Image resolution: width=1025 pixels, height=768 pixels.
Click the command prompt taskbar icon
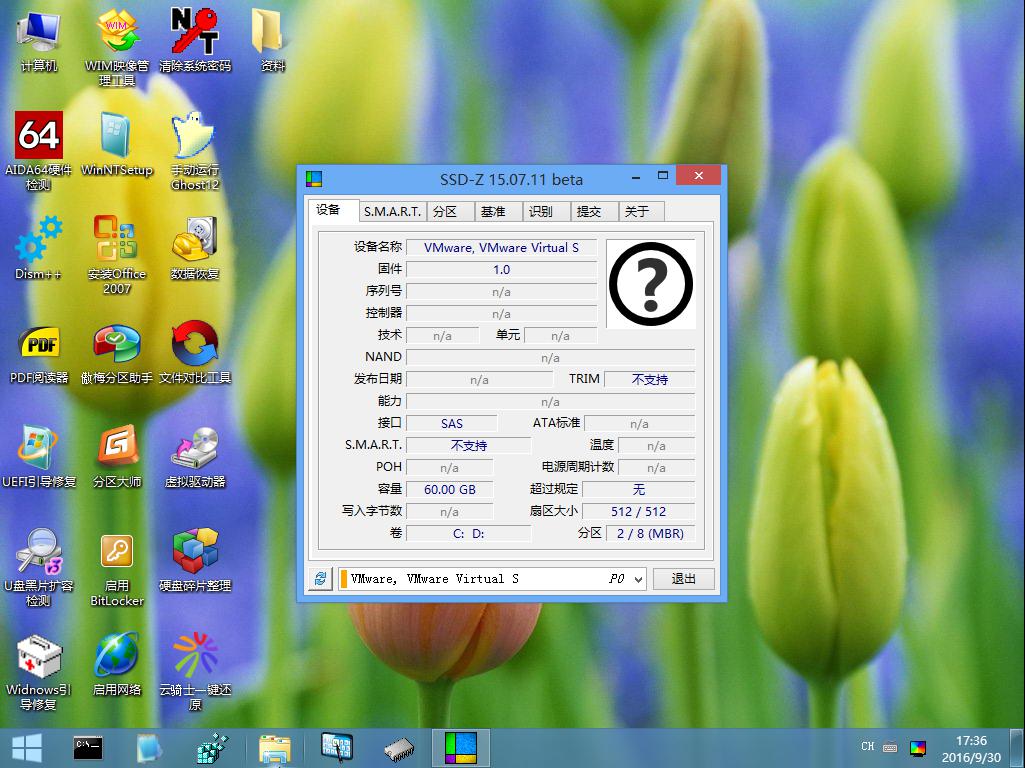88,747
